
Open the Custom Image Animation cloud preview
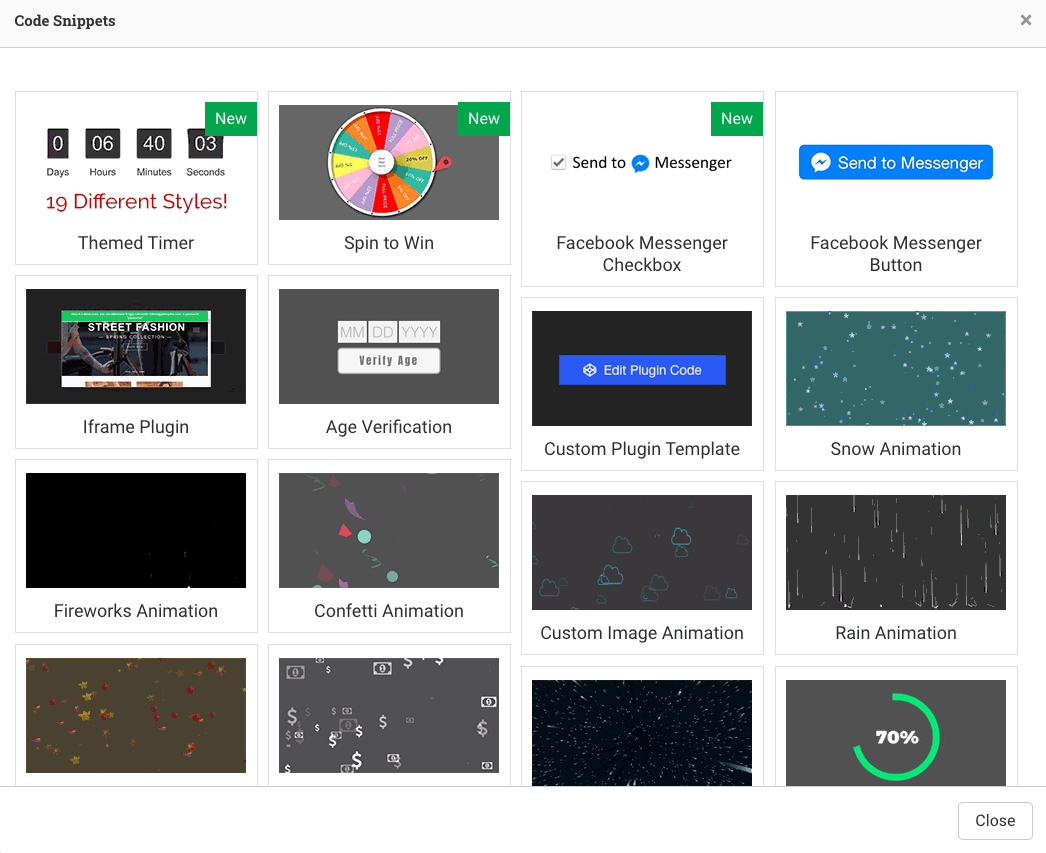[641, 552]
